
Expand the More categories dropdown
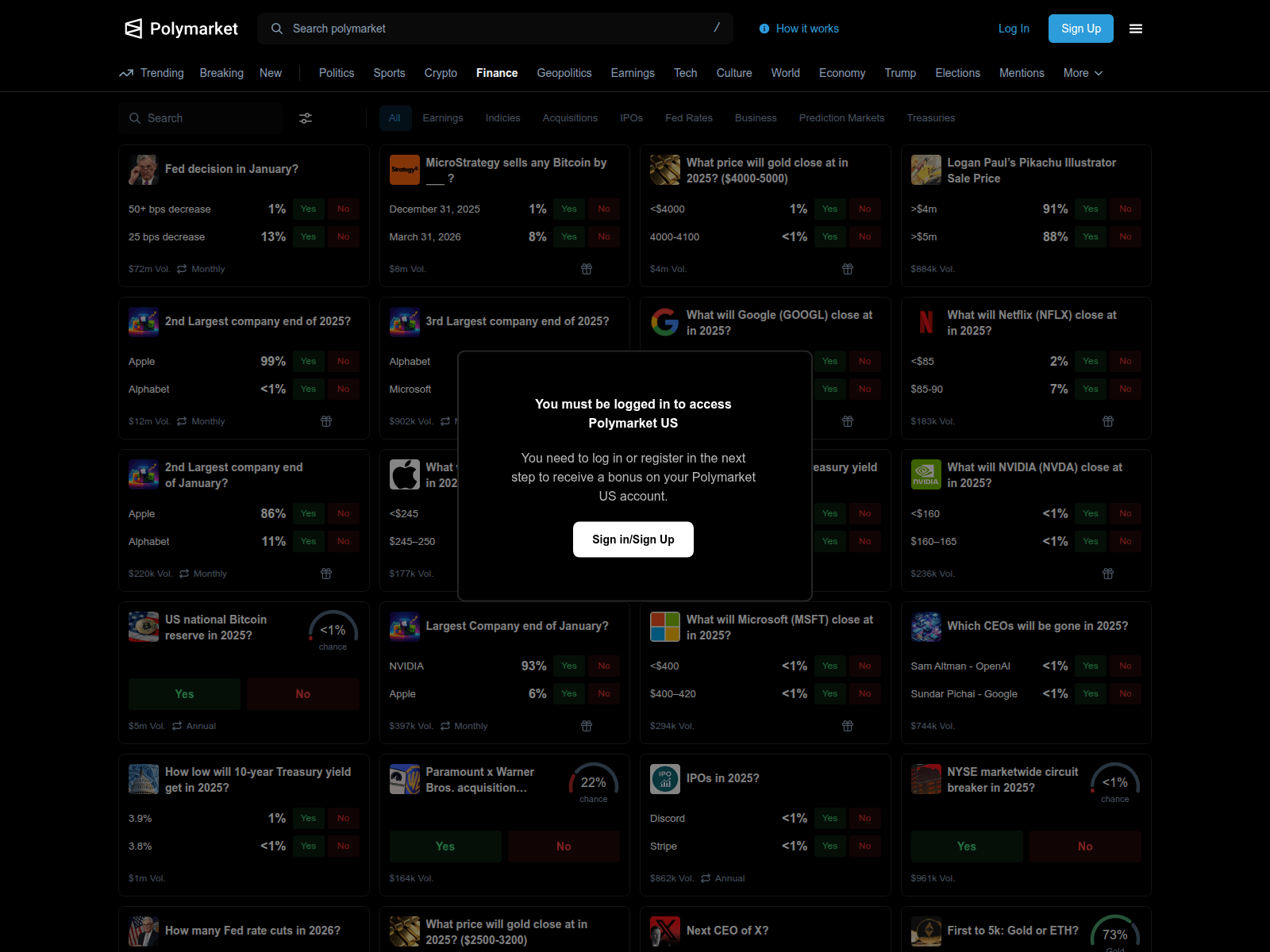[1083, 73]
